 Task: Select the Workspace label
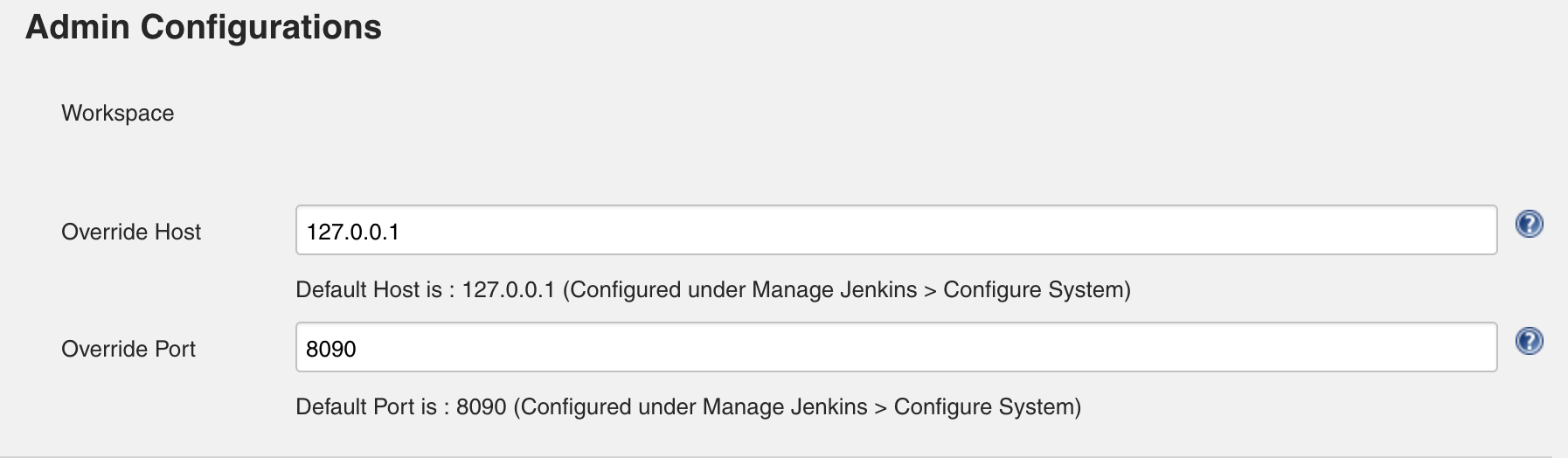pos(118,114)
